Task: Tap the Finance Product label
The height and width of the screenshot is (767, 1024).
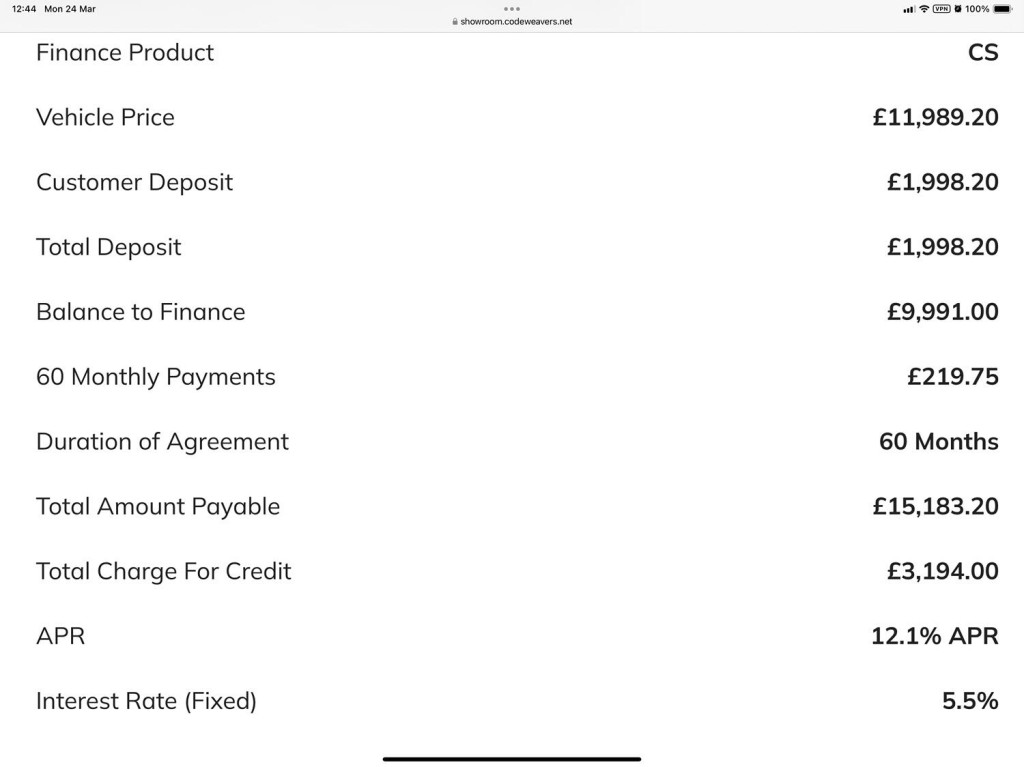Action: tap(125, 53)
